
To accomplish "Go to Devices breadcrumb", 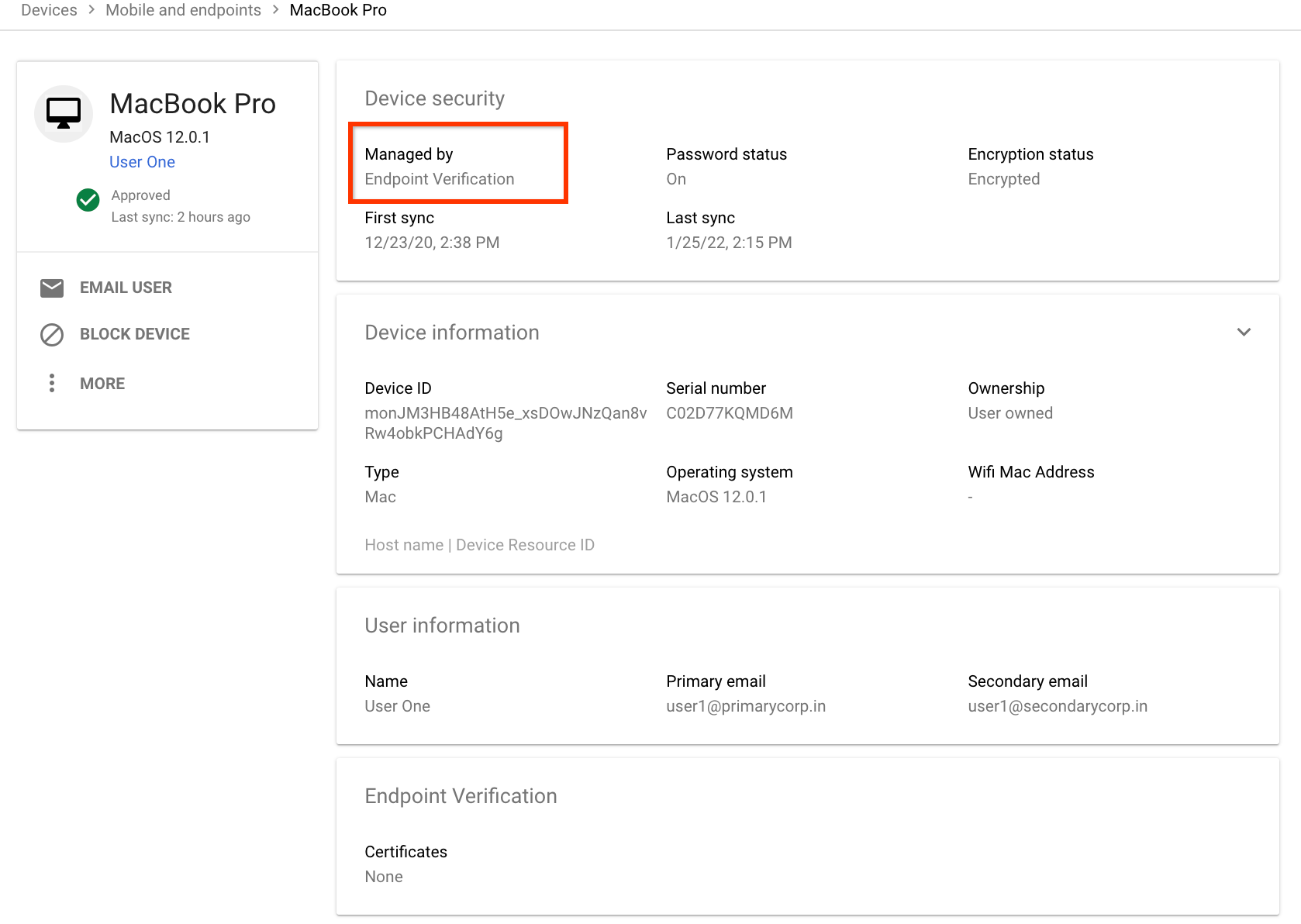I will tap(49, 10).
